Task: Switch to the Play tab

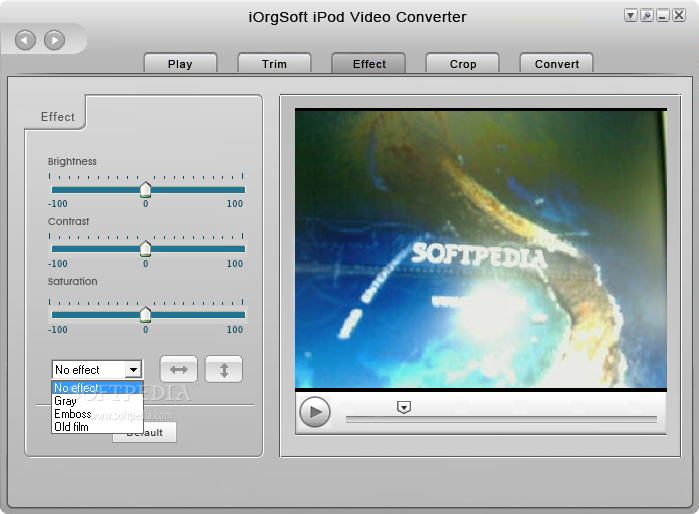Action: click(180, 63)
